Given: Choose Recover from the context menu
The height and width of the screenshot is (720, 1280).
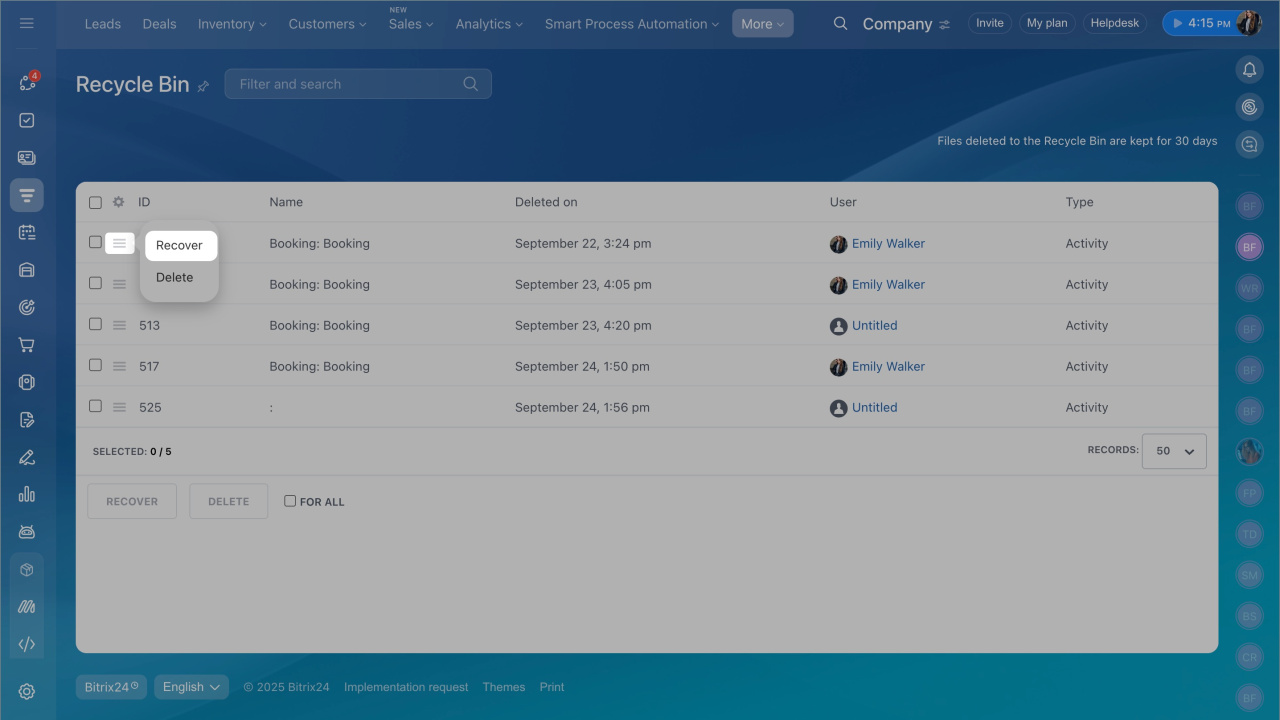Looking at the screenshot, I should tap(179, 245).
